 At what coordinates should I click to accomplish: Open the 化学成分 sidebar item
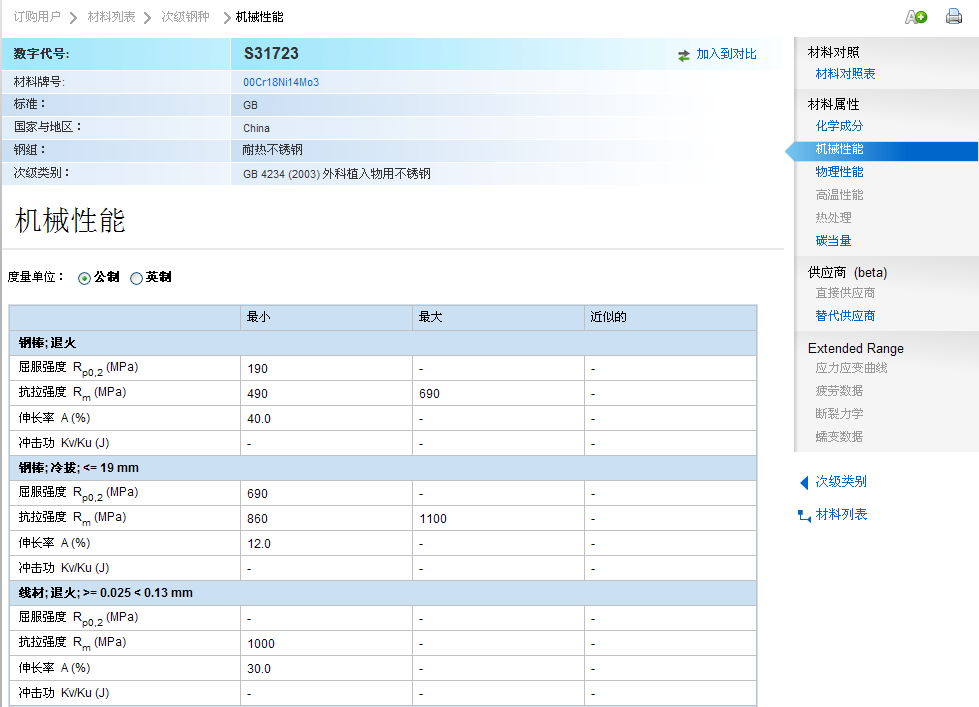tap(839, 126)
